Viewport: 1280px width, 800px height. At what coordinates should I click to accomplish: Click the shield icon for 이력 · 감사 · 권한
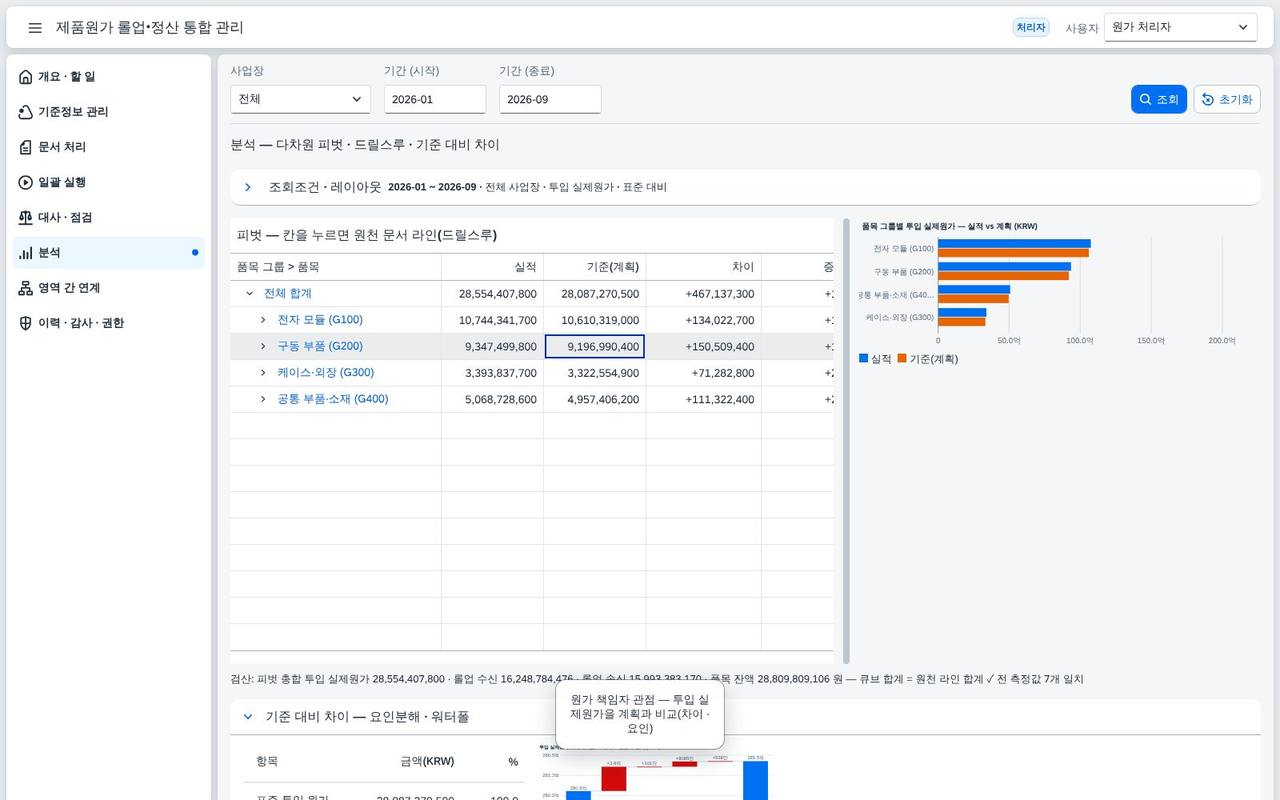[x=26, y=323]
